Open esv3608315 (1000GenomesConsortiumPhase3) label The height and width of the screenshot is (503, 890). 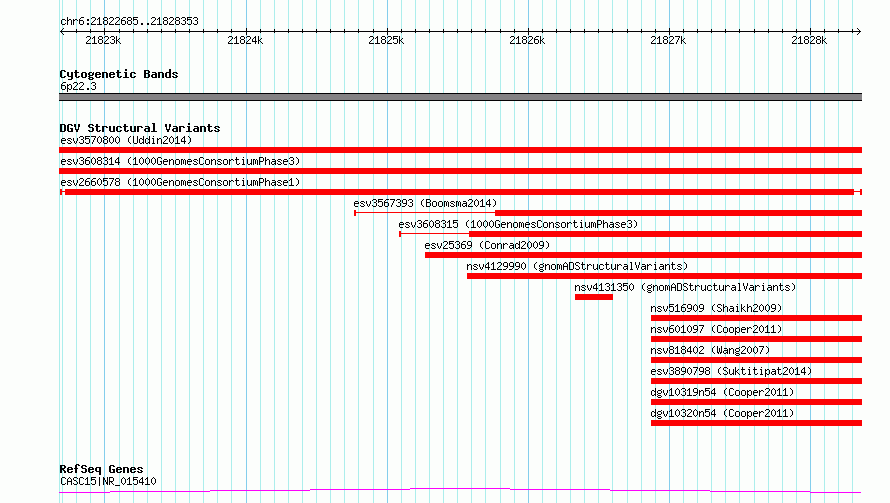518,224
